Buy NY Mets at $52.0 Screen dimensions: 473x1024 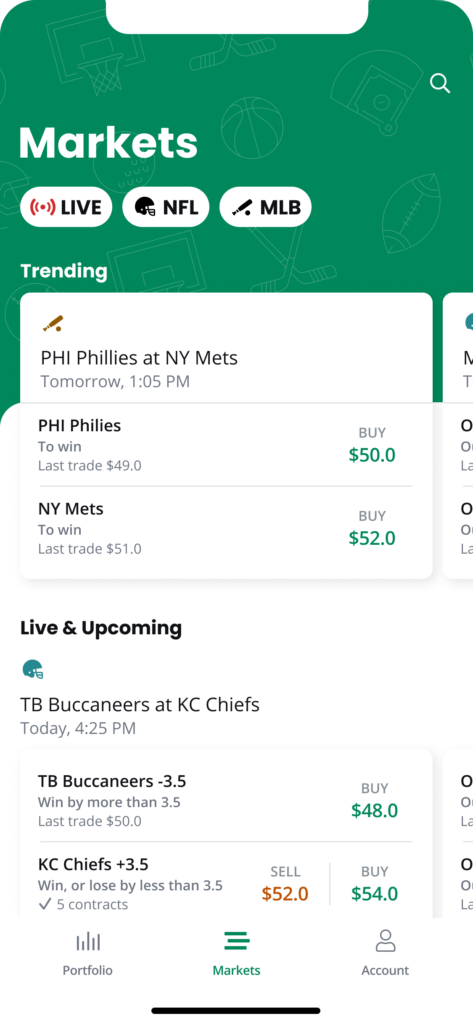point(372,528)
